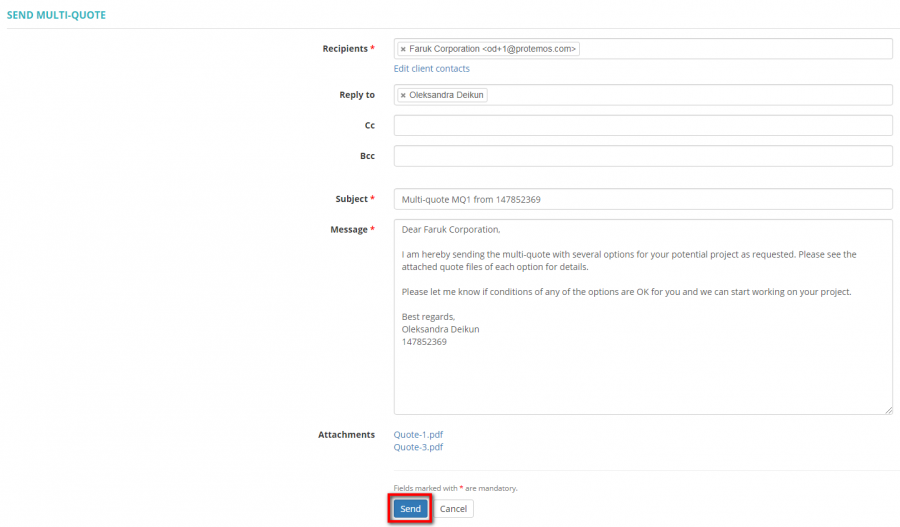900x527 pixels.
Task: Click the Recipients field label
Action: pyautogui.click(x=345, y=49)
